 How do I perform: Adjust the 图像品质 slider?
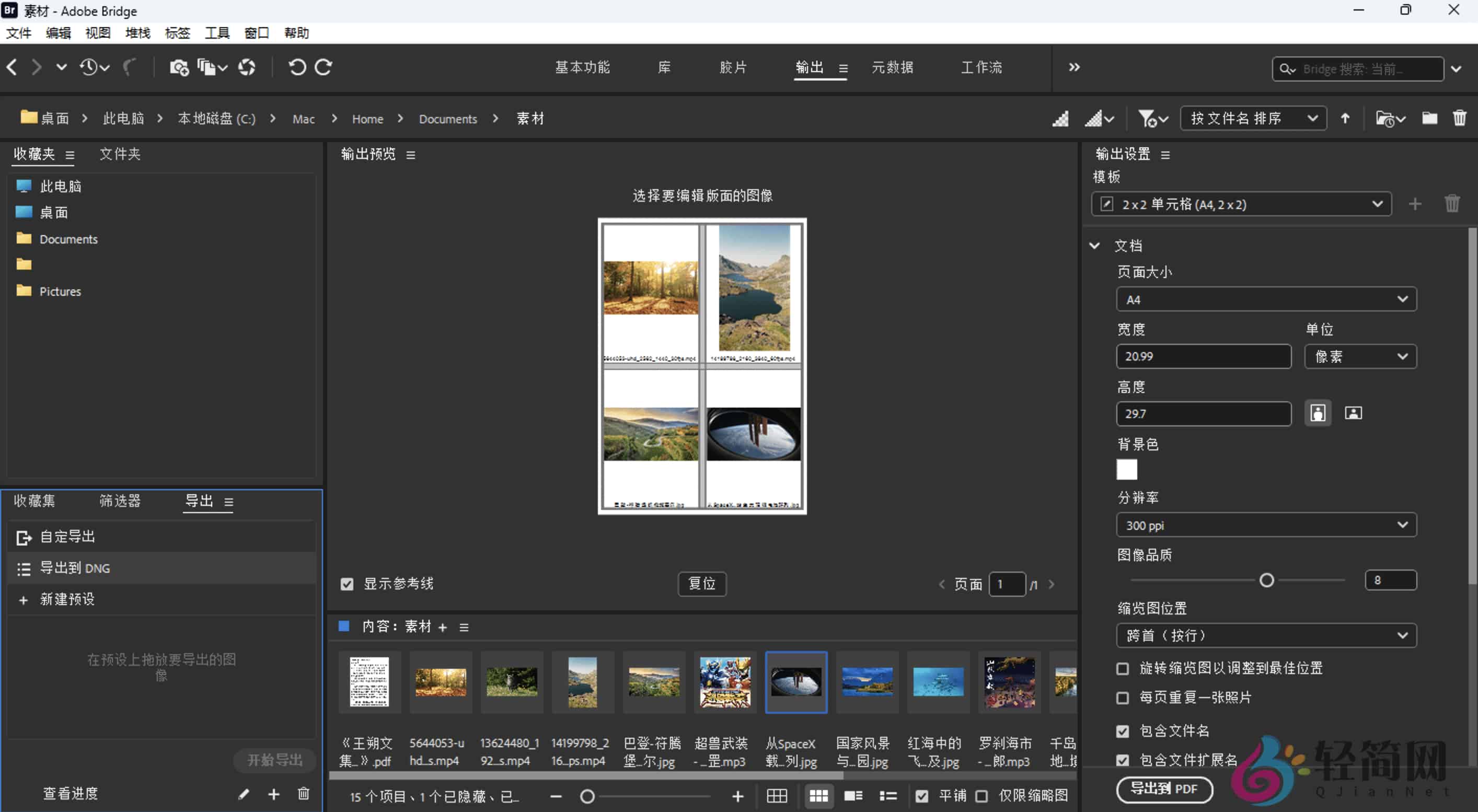(1266, 580)
